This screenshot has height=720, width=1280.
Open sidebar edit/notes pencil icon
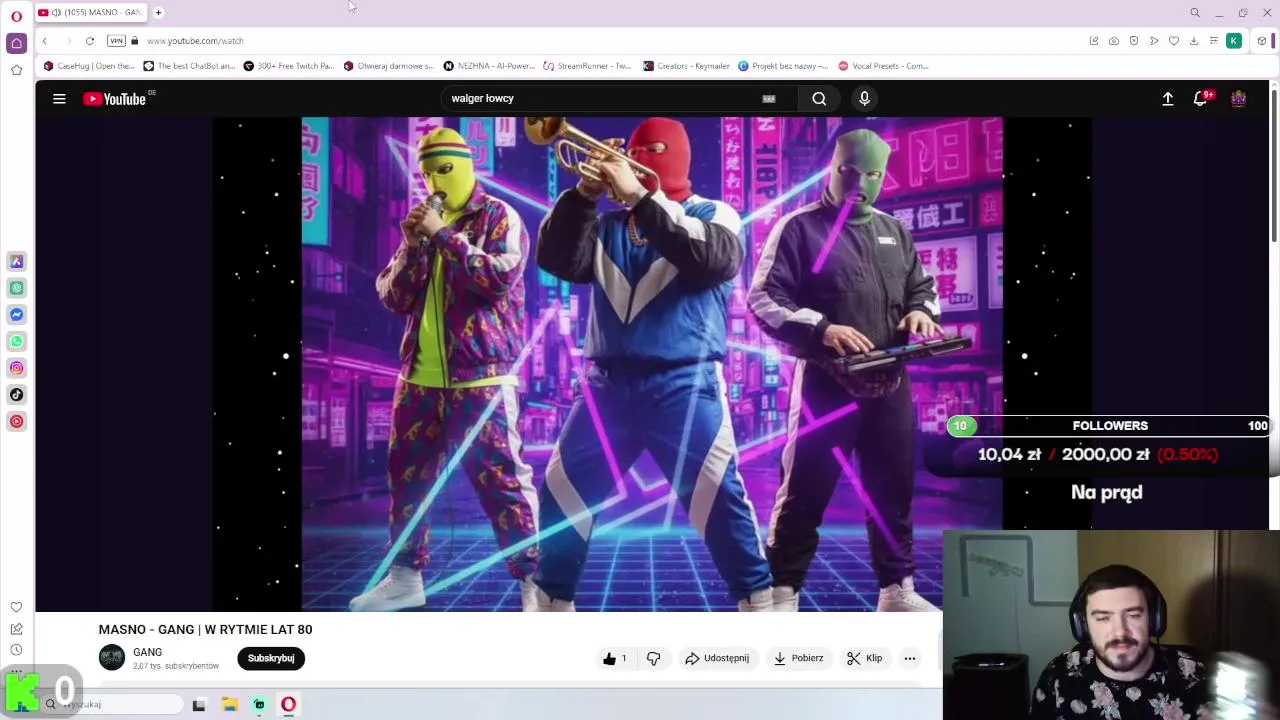coord(16,629)
